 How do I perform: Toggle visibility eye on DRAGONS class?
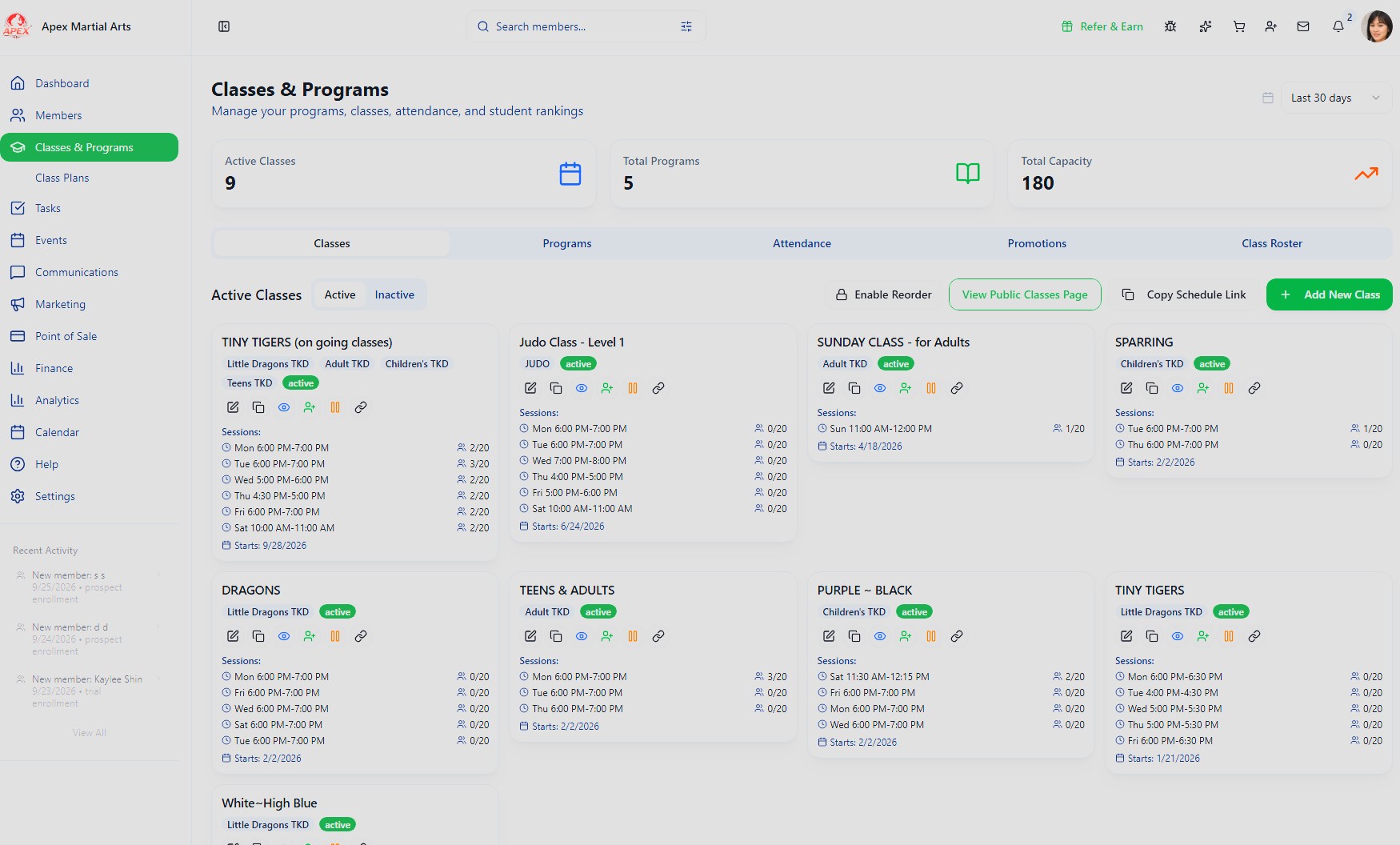click(x=284, y=636)
